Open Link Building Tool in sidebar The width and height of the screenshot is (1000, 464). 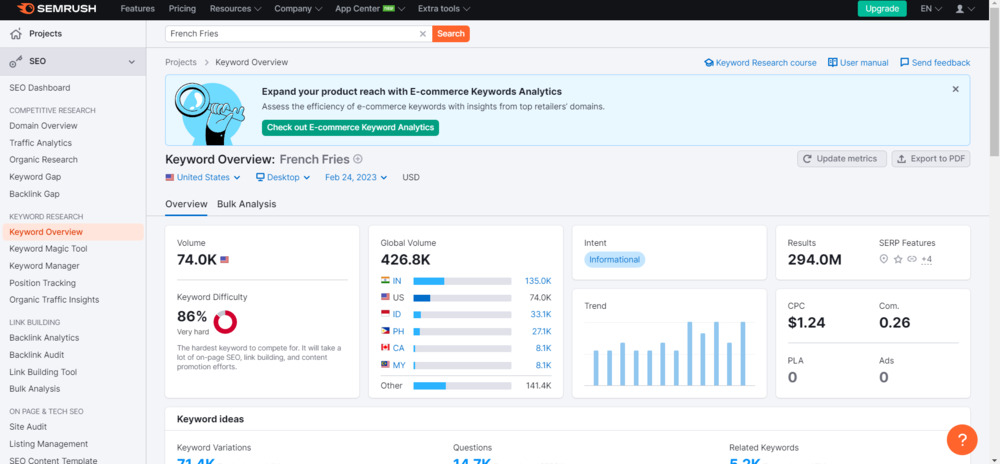[43, 372]
